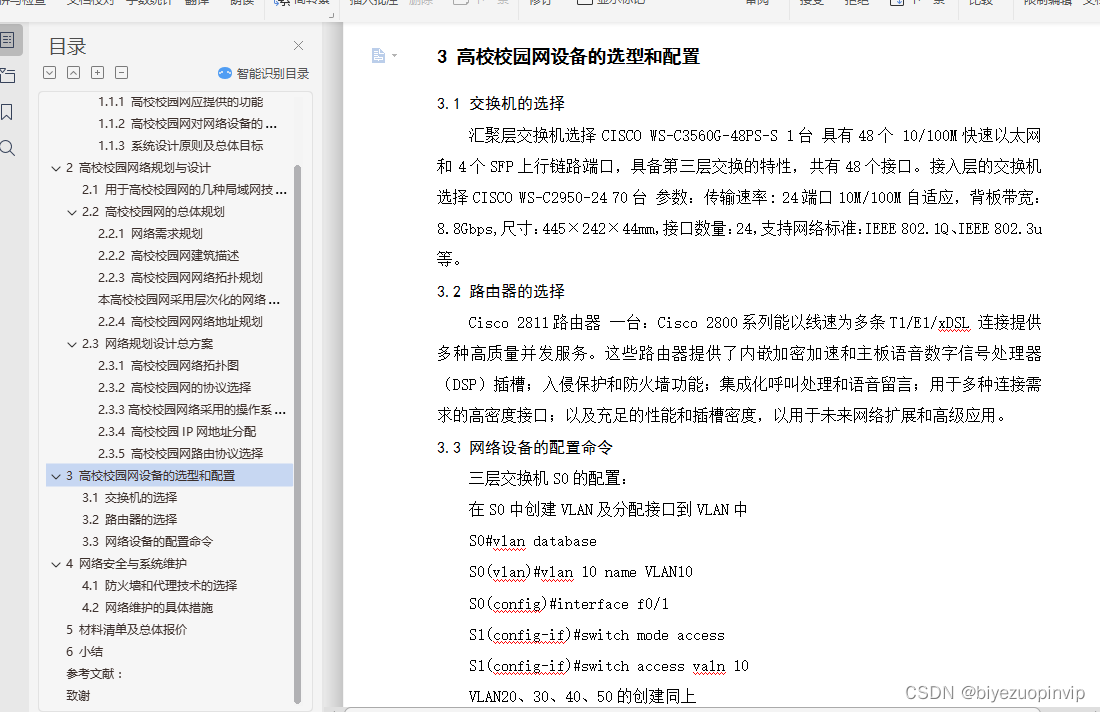Viewport: 1100px width, 712px height.
Task: Select 2.2.3 高校校园网网络拓扑规划
Action: pyautogui.click(x=180, y=278)
